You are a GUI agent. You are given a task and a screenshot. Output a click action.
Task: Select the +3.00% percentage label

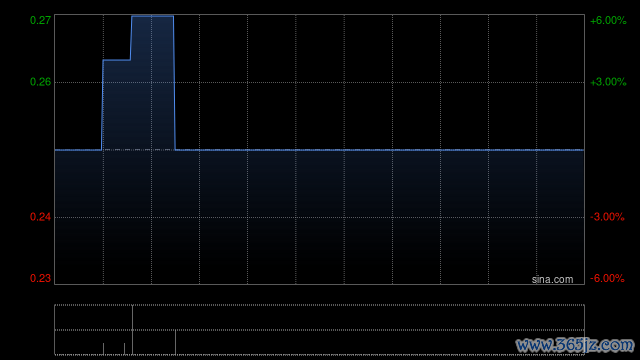[x=608, y=82]
